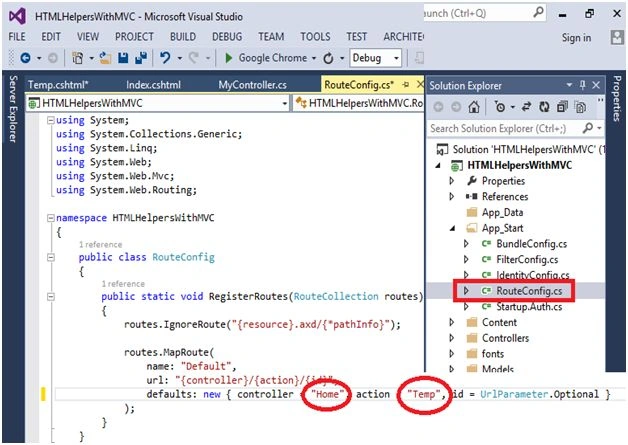Click the Visual Studio logo icon

(x=18, y=16)
